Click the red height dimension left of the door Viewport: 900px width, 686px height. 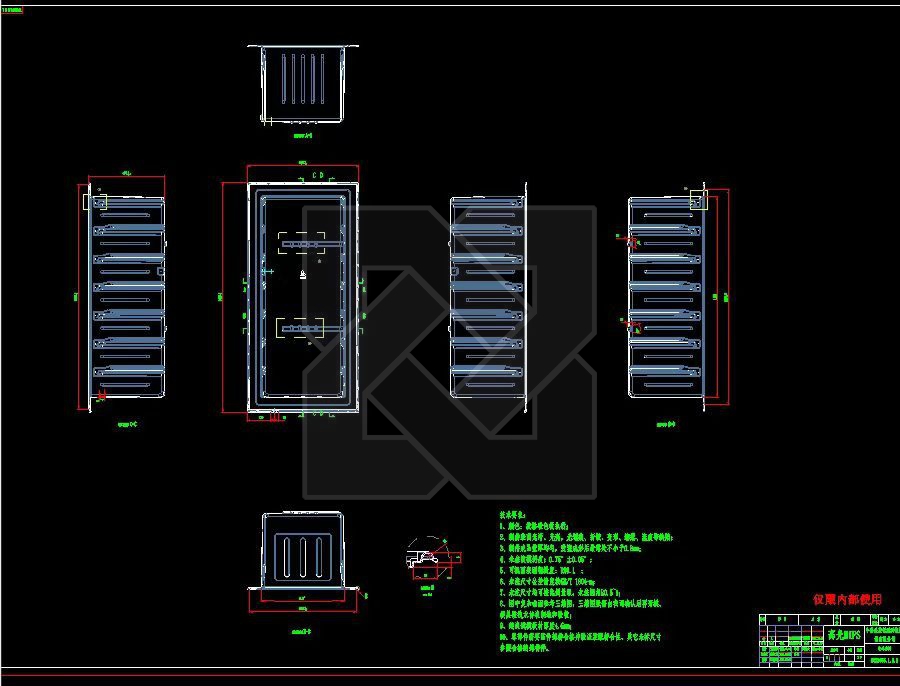pos(222,296)
